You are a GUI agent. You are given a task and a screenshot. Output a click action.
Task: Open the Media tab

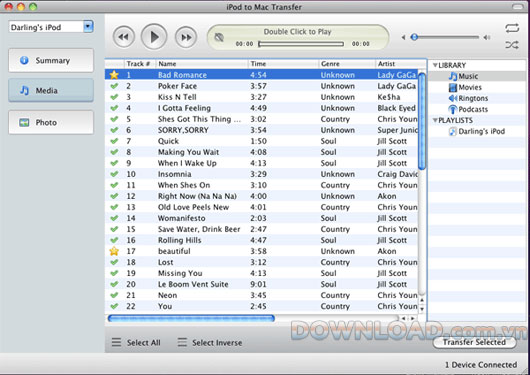[x=51, y=90]
